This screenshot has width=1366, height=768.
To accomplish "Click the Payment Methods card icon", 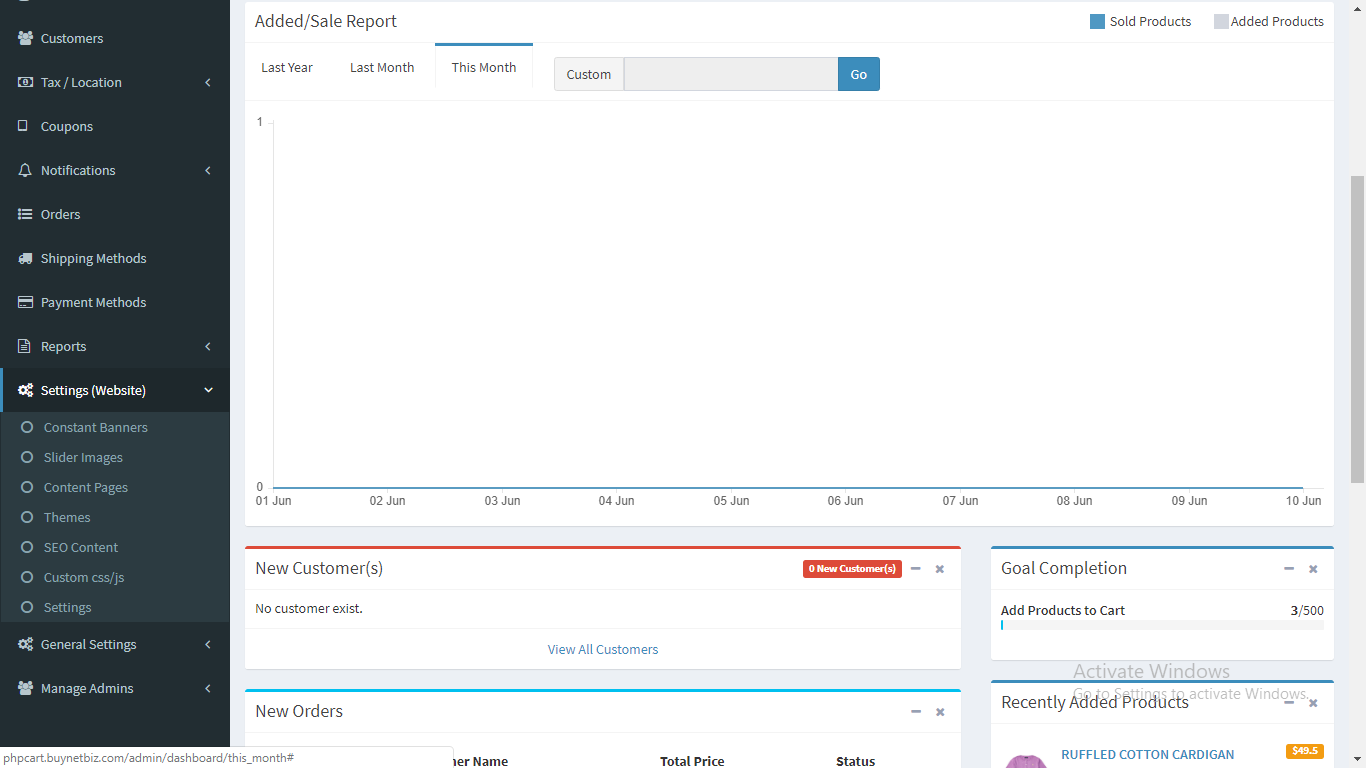I will pyautogui.click(x=25, y=302).
